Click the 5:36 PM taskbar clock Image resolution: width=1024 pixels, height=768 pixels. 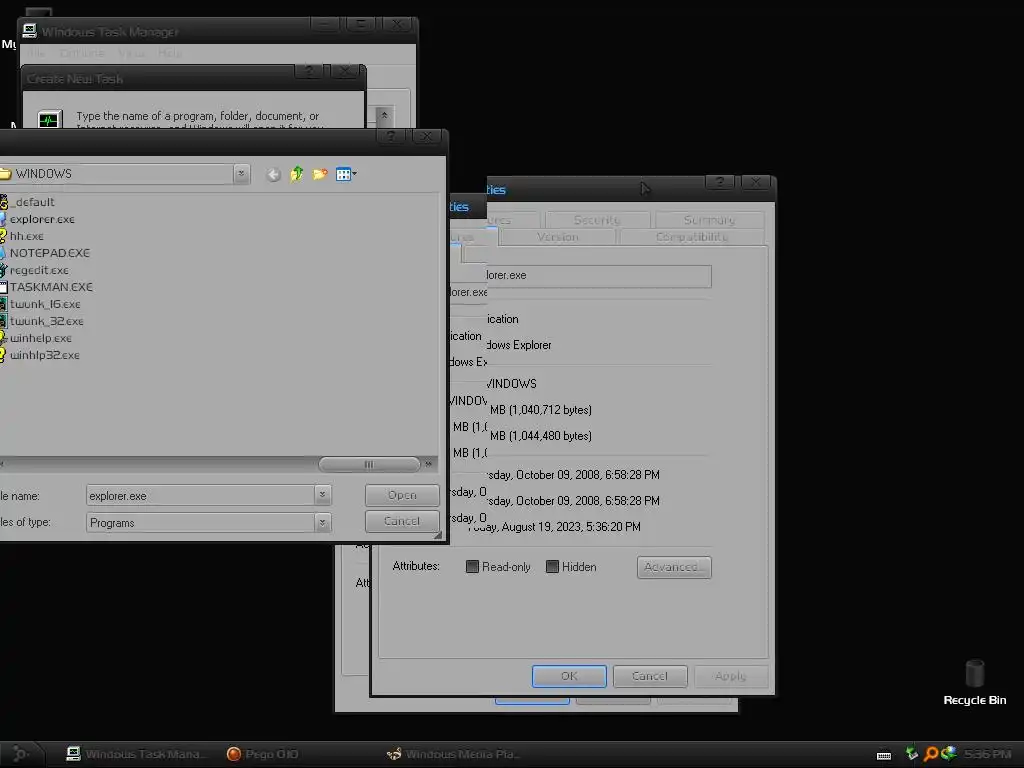coord(987,754)
